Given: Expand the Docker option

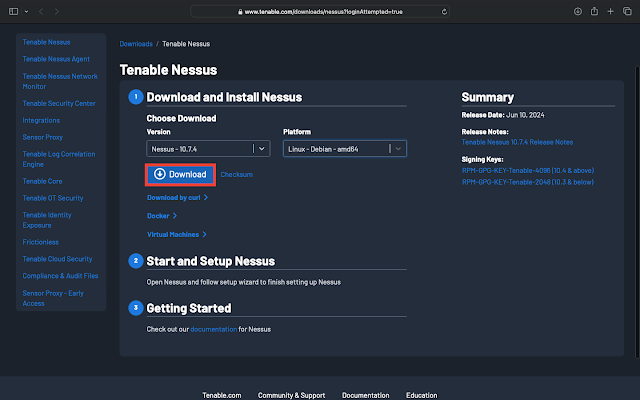Looking at the screenshot, I should pos(162,216).
